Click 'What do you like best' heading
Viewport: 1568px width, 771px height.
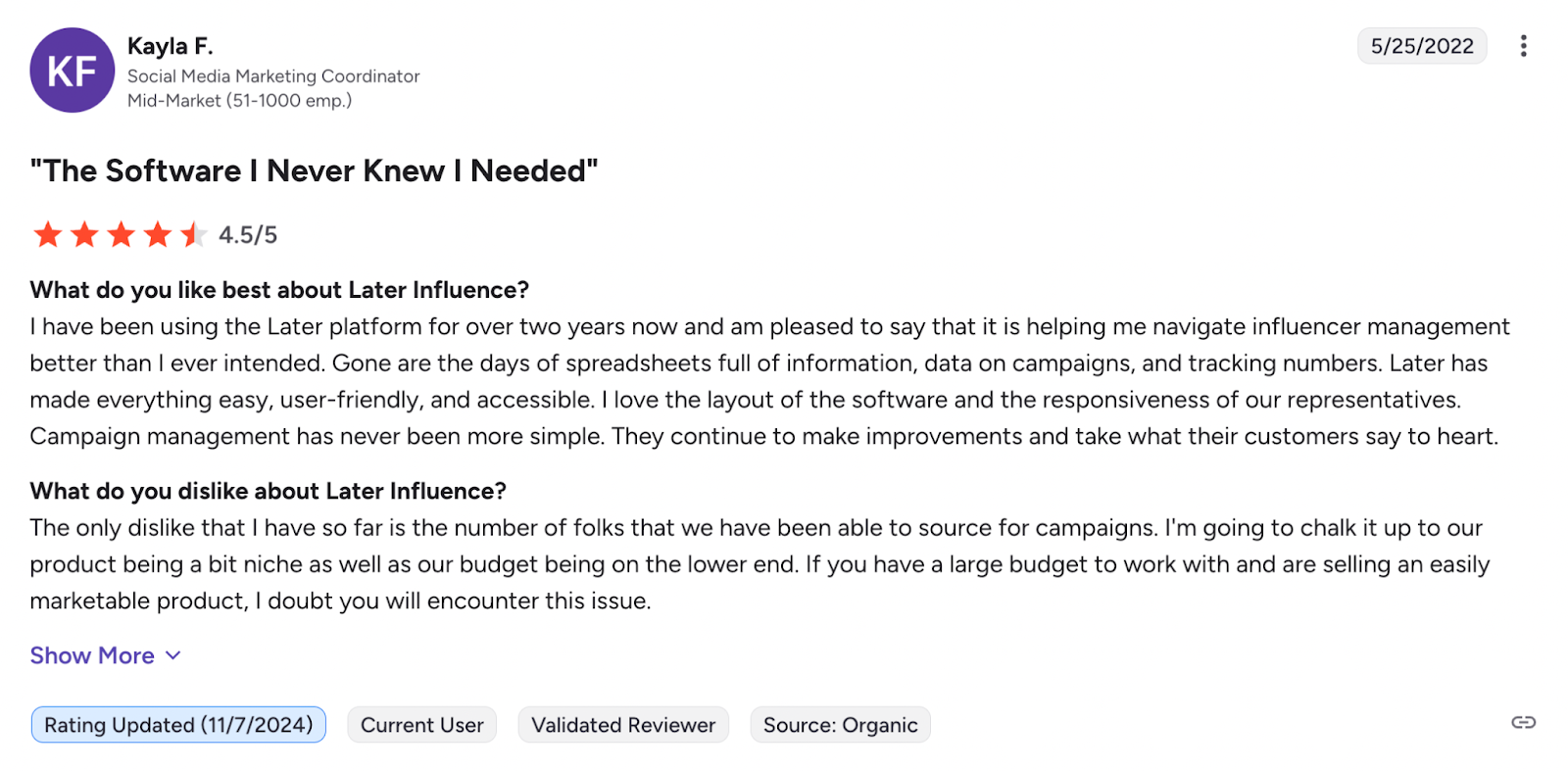[279, 290]
